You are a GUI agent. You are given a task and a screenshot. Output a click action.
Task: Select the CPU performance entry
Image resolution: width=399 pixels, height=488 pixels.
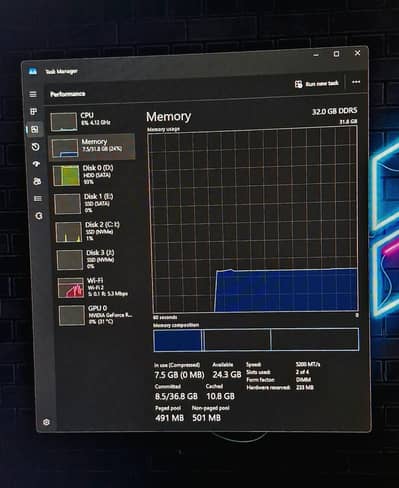point(92,121)
